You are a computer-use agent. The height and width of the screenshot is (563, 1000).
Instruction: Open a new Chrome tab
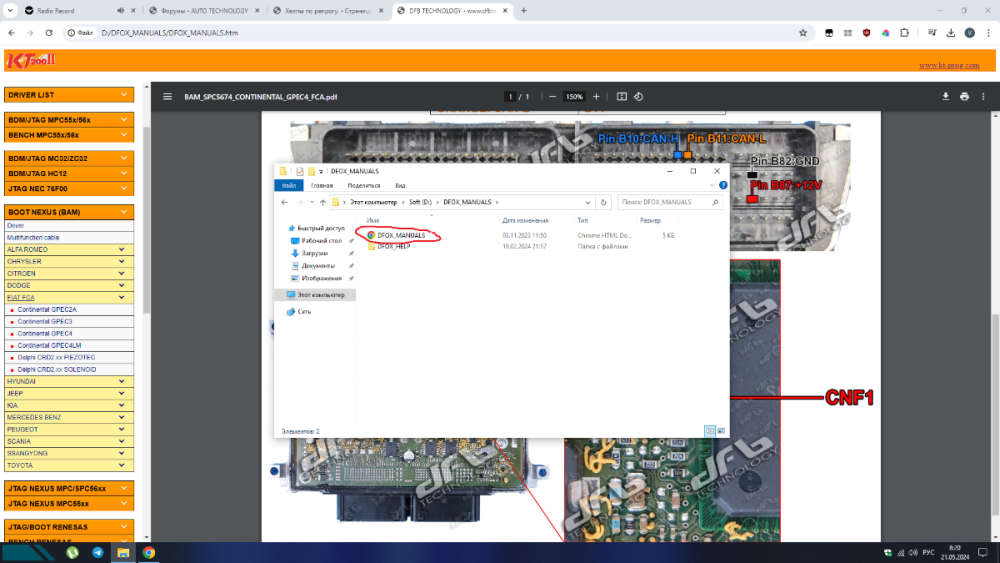[524, 11]
